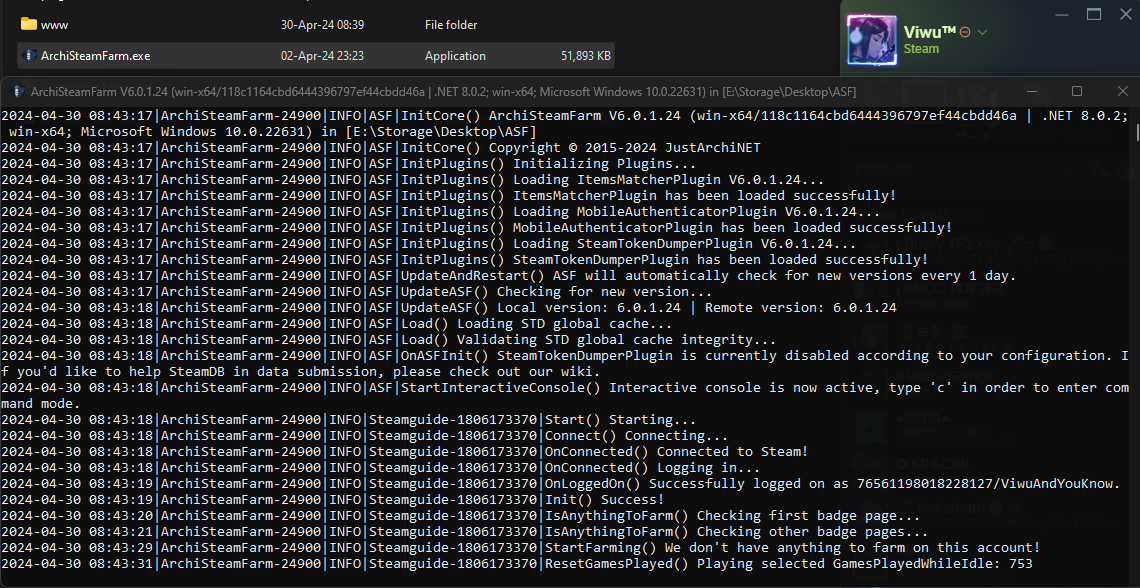The height and width of the screenshot is (588, 1140).
Task: Select the ArchiSteamFarm.exe file row
Action: tap(316, 55)
